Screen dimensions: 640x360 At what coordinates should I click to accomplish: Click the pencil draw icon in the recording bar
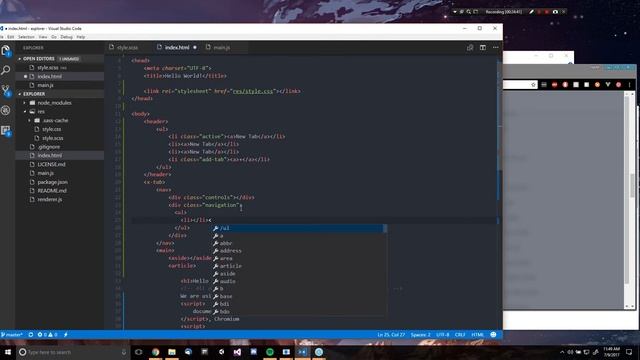(x=531, y=12)
